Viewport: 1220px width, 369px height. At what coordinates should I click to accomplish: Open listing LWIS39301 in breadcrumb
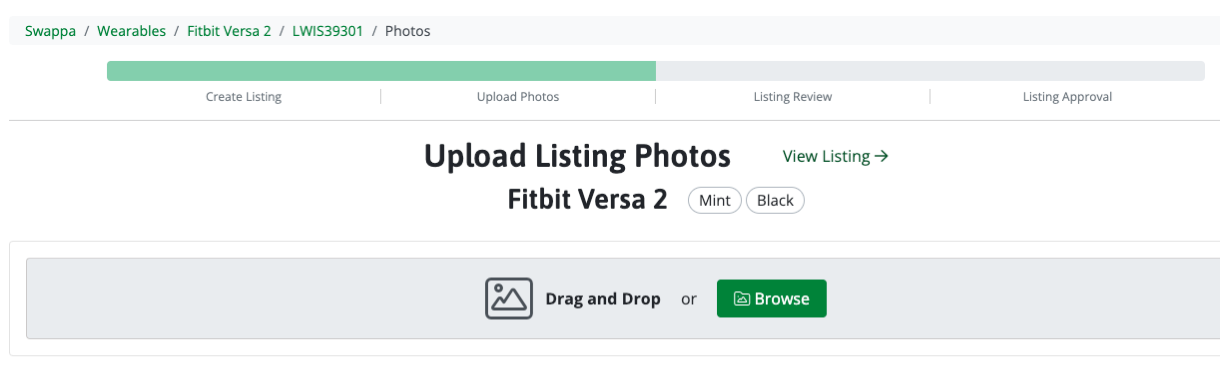(328, 31)
